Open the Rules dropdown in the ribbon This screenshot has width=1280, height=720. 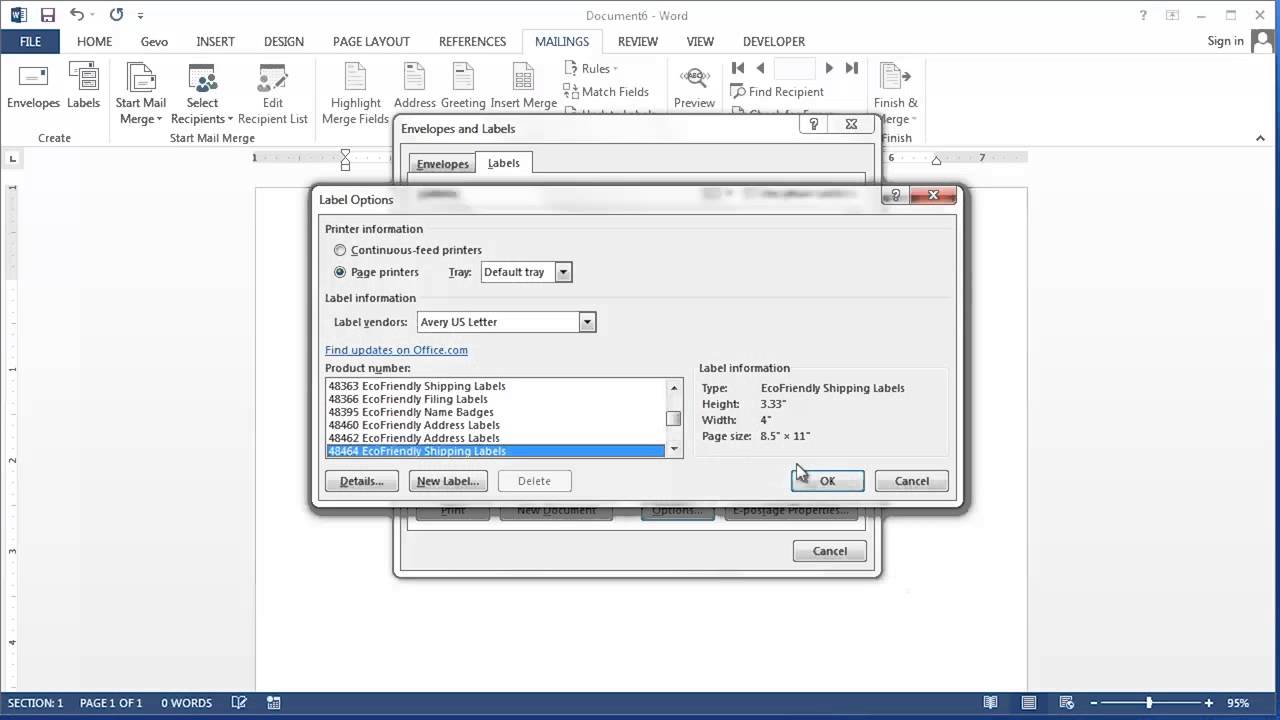click(x=592, y=68)
